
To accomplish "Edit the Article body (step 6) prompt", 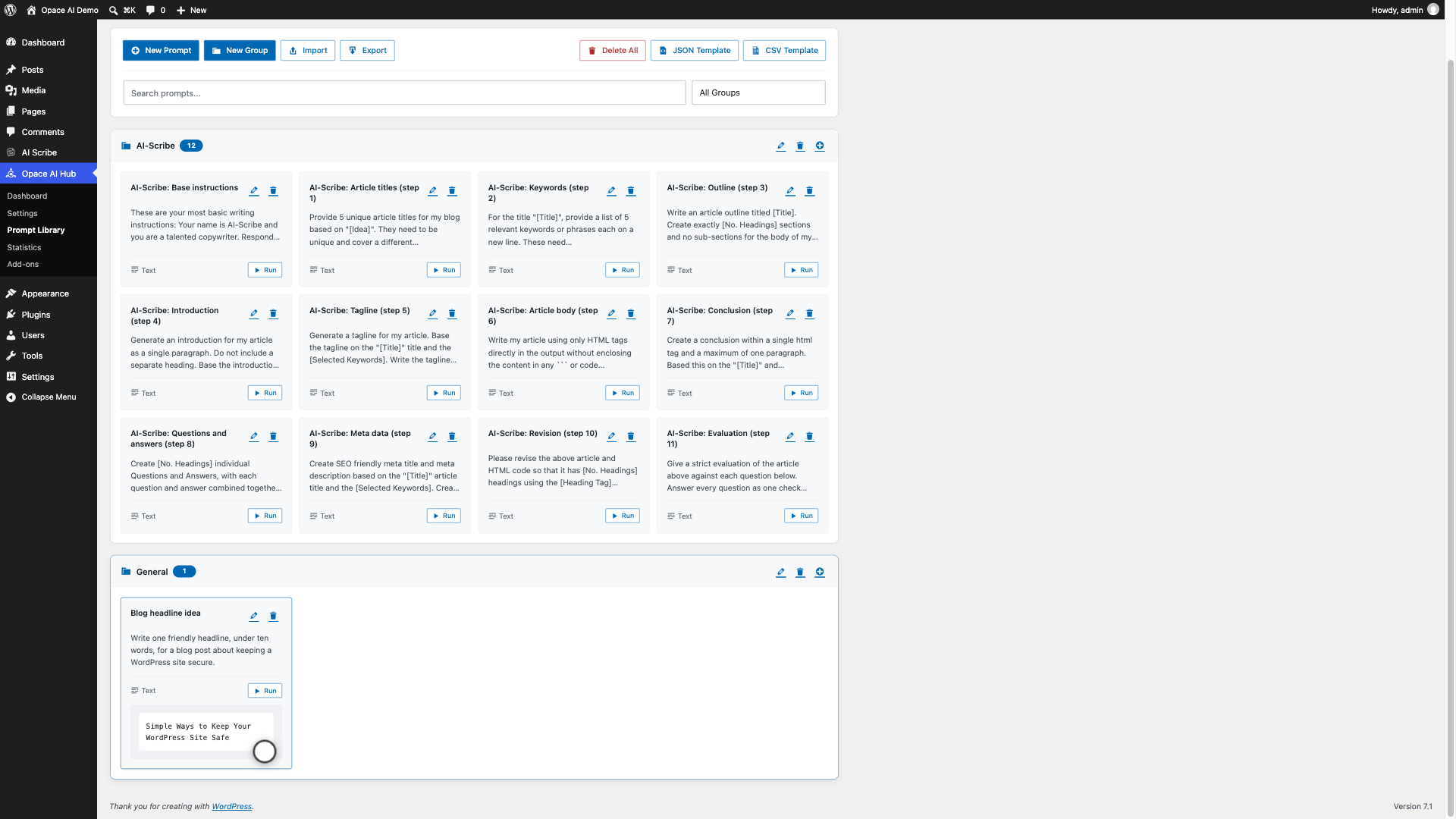I will click(611, 314).
